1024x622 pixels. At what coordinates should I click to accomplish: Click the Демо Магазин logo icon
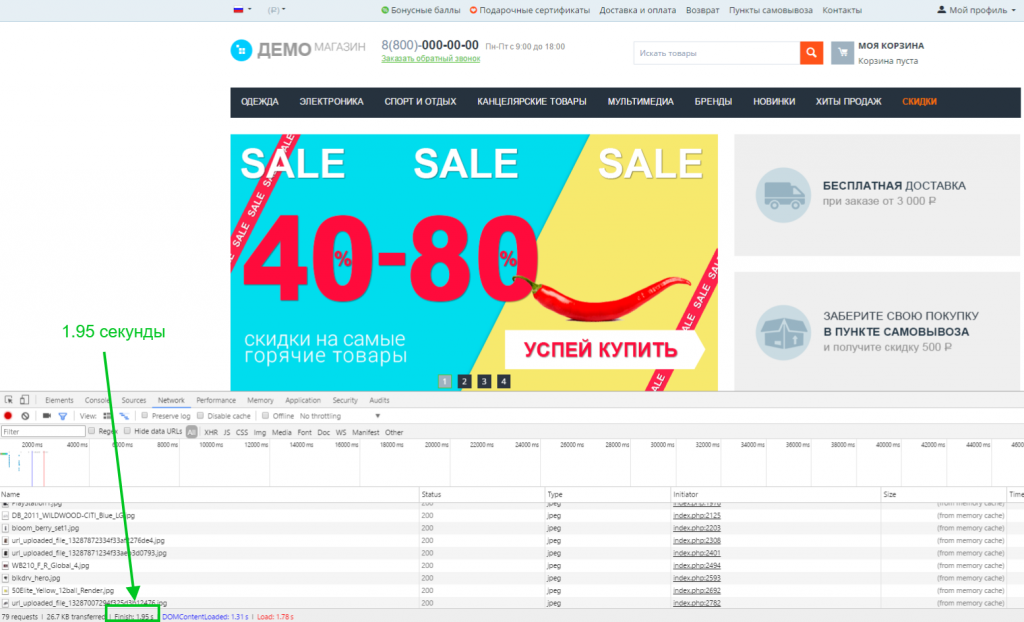click(x=241, y=50)
